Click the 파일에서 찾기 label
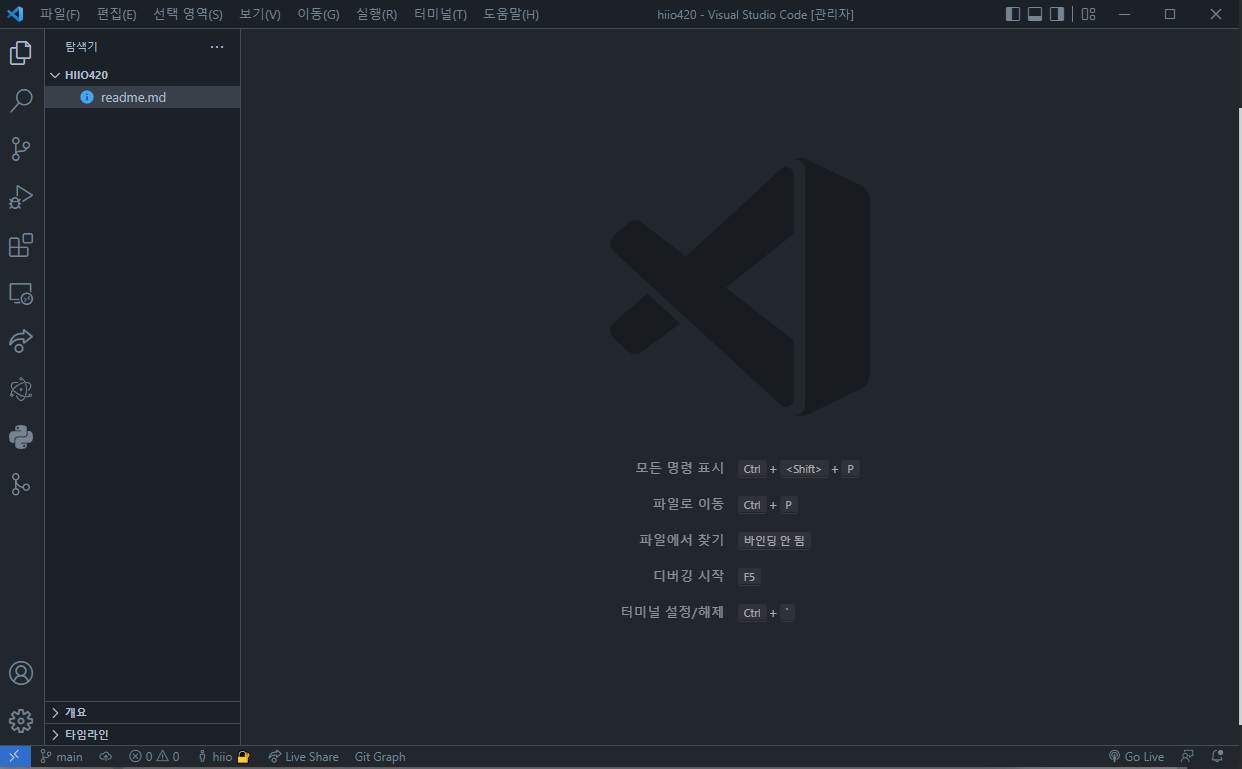Image resolution: width=1242 pixels, height=769 pixels. click(681, 540)
